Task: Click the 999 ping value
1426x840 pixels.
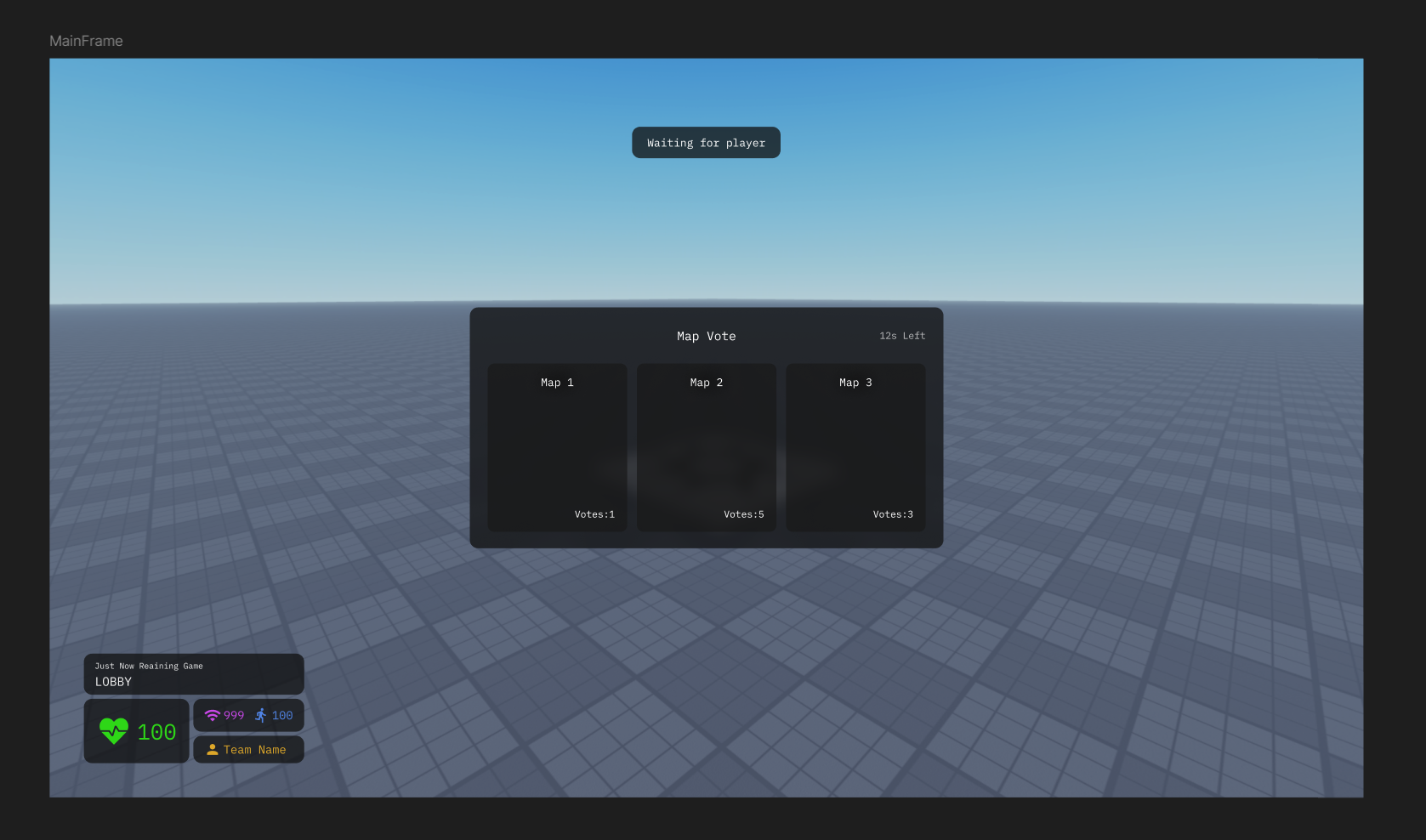Action: (234, 716)
